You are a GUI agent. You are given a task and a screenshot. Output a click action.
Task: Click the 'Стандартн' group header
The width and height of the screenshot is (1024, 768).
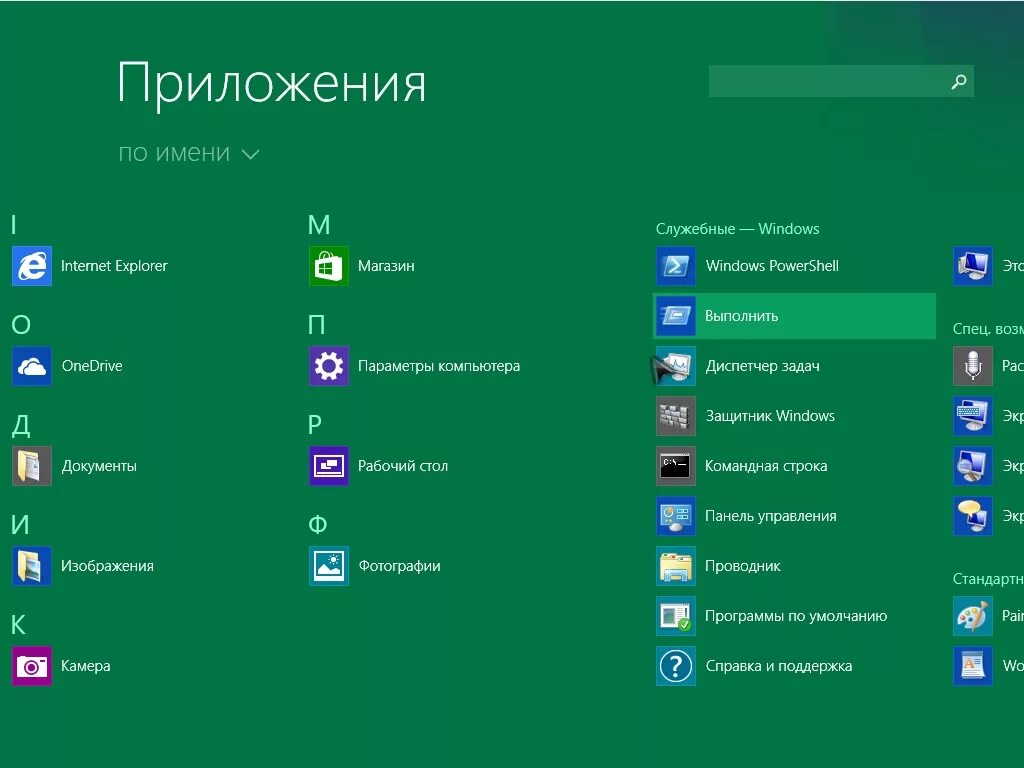tap(988, 579)
